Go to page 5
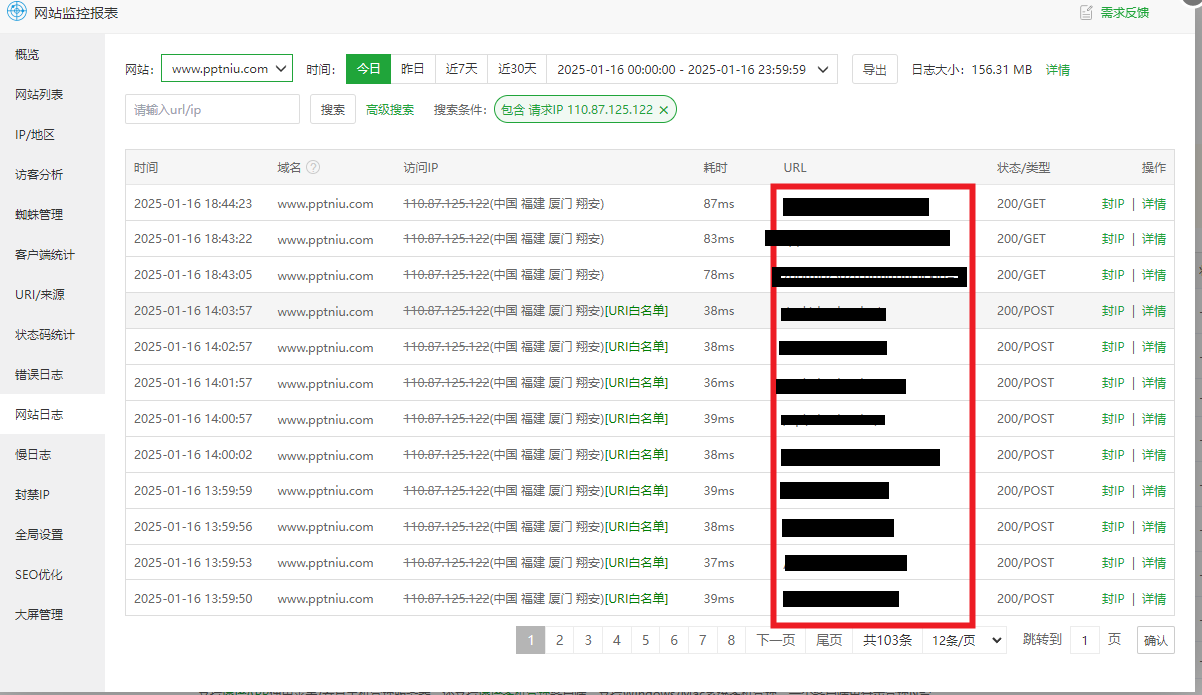 point(645,640)
